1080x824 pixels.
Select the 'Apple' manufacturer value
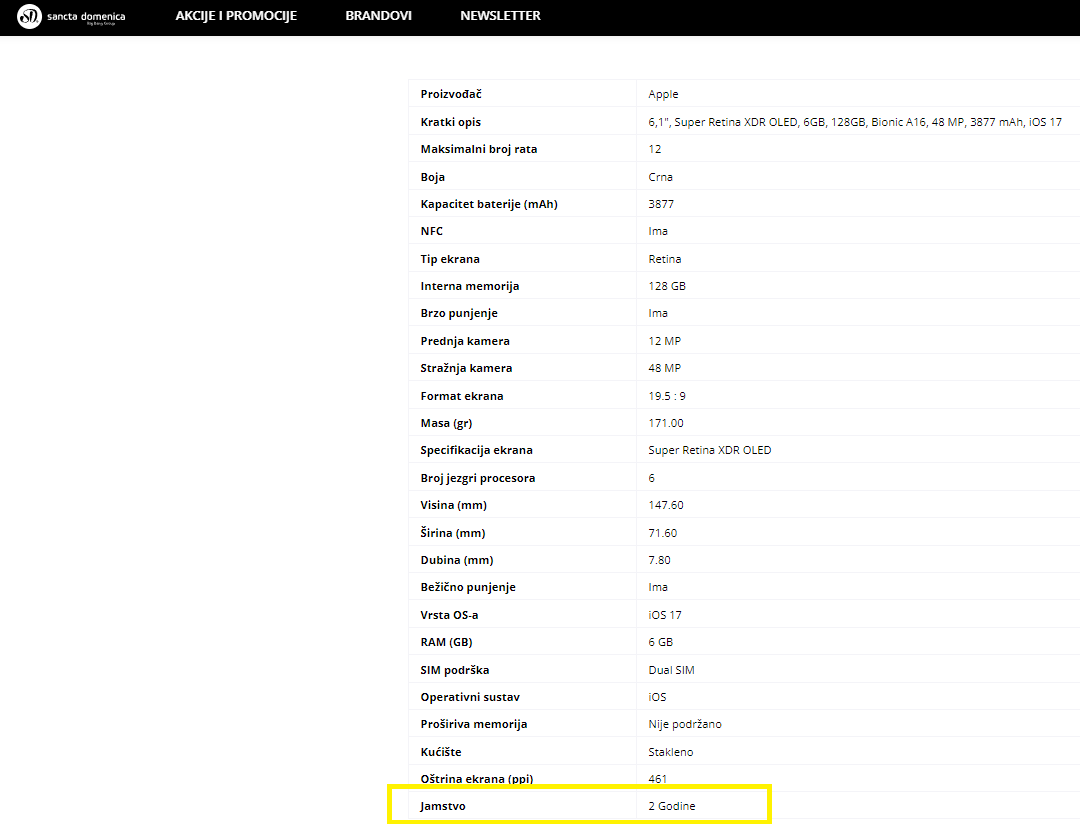click(663, 94)
